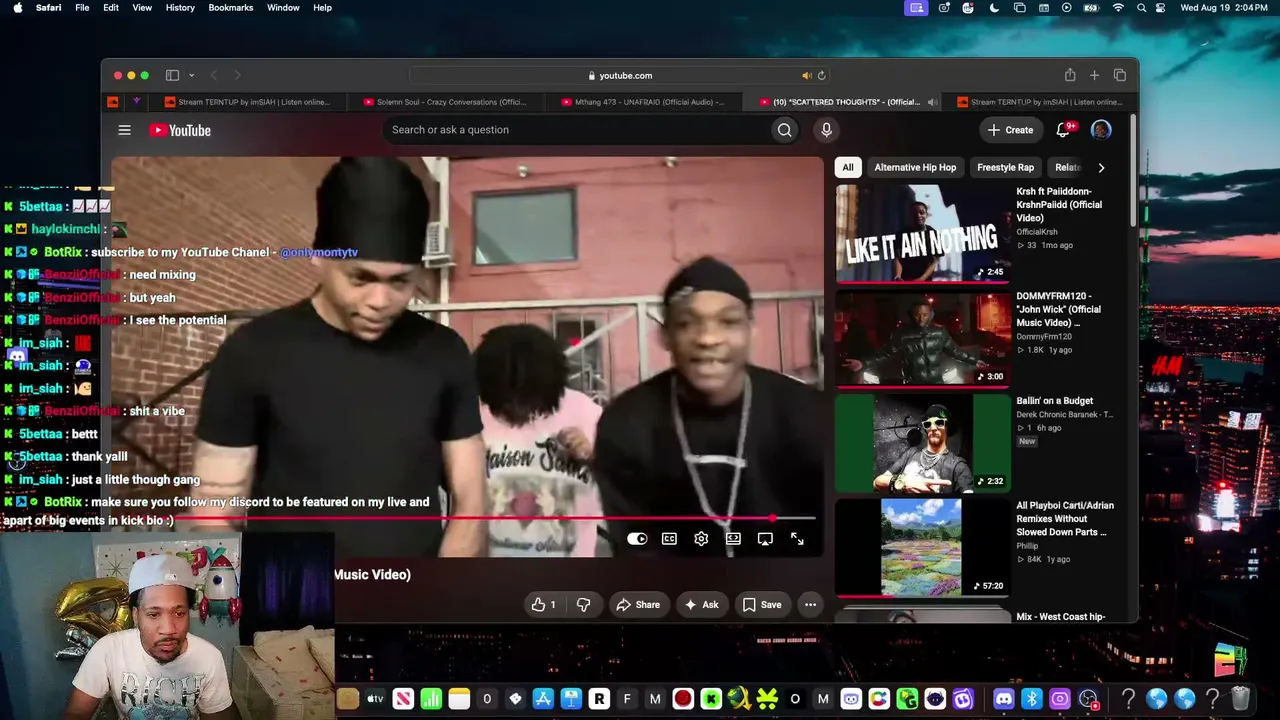The image size is (1280, 720).
Task: Click the YouTube search magnifier button
Action: pos(785,130)
